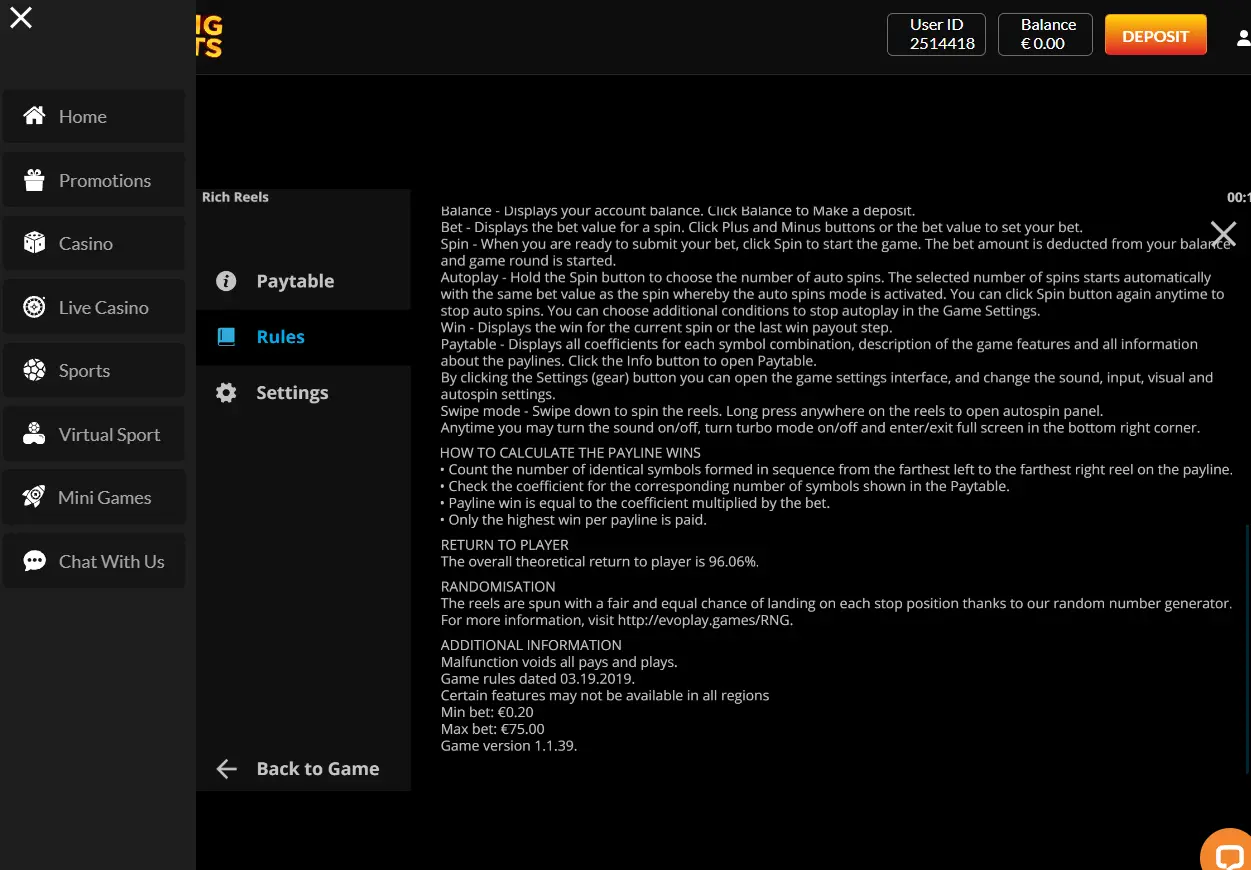Open the Sports section
The height and width of the screenshot is (870, 1251).
point(93,370)
